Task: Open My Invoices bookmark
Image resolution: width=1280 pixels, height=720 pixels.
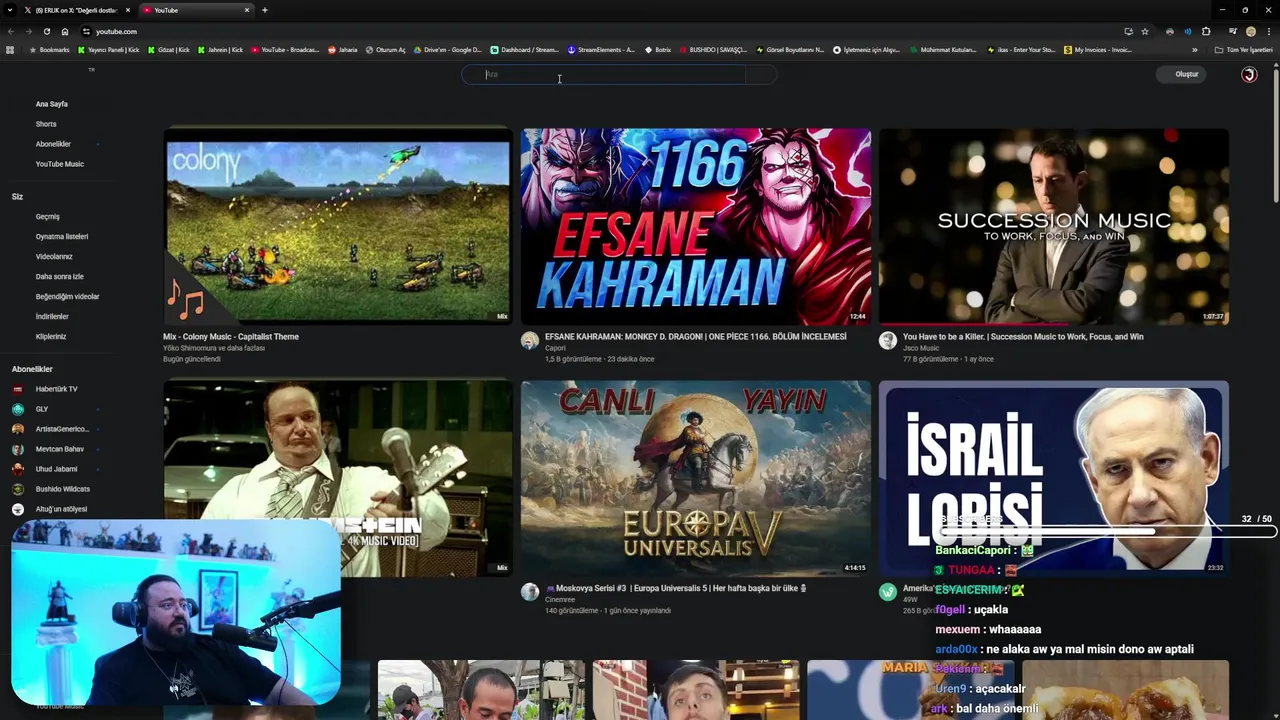Action: coord(1098,50)
